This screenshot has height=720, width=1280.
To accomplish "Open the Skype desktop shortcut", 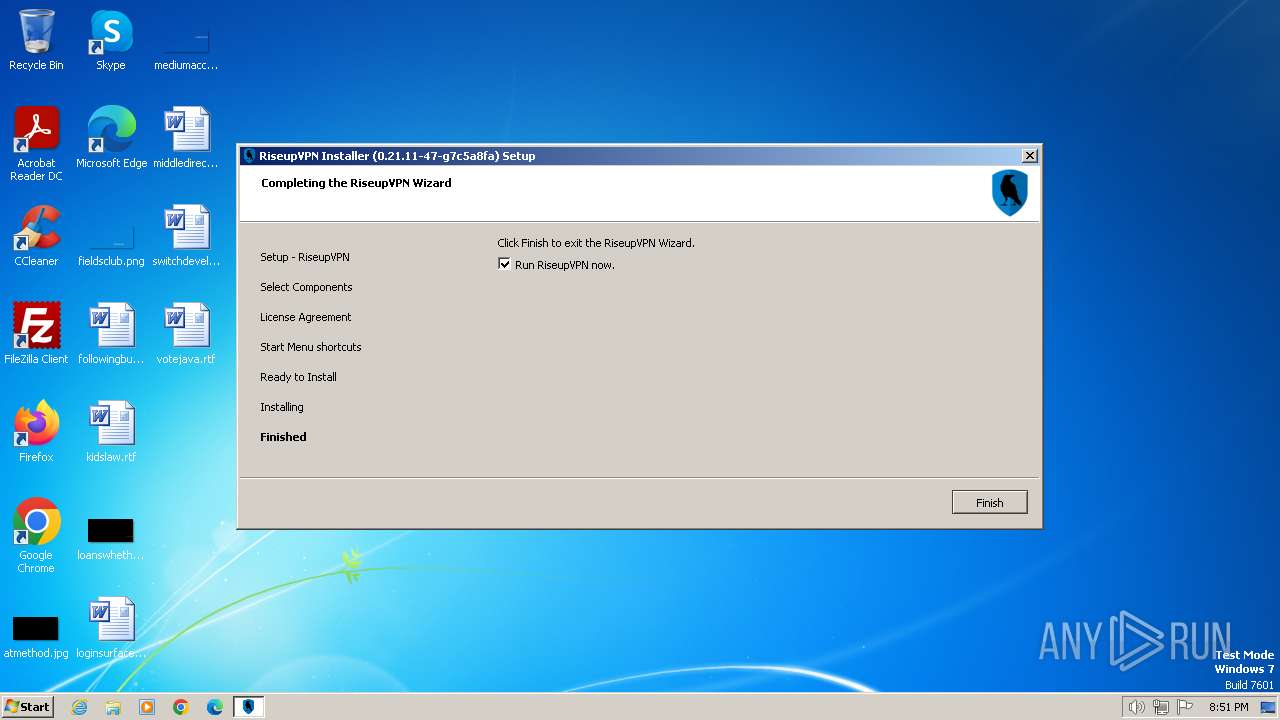I will tap(111, 40).
